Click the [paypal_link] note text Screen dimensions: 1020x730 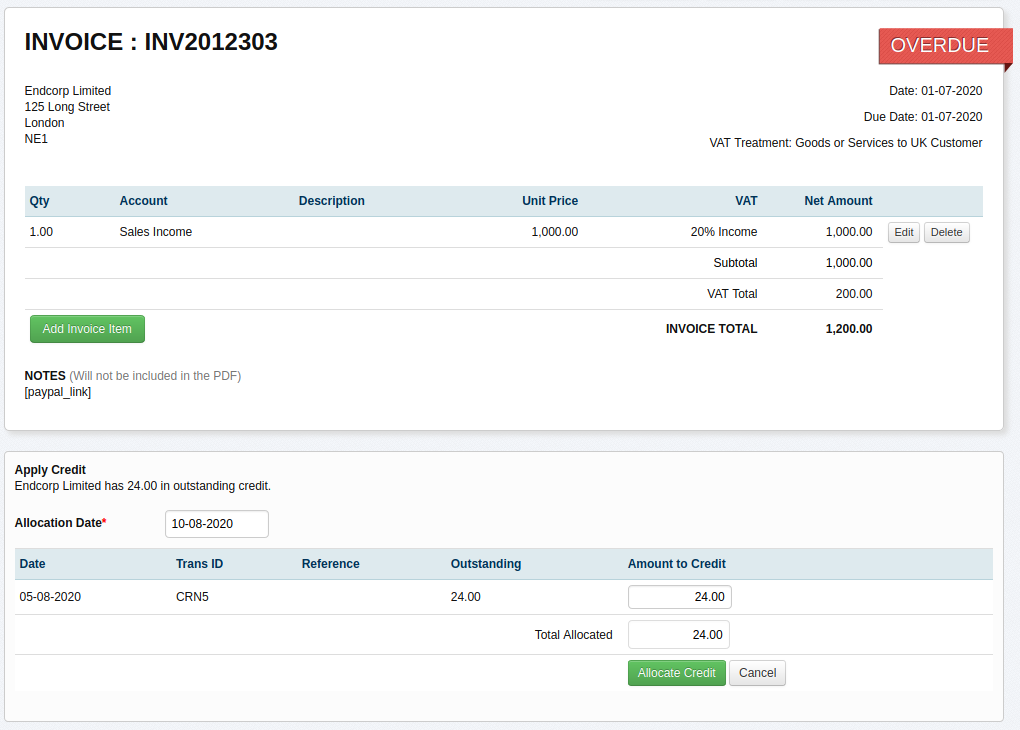tap(58, 392)
